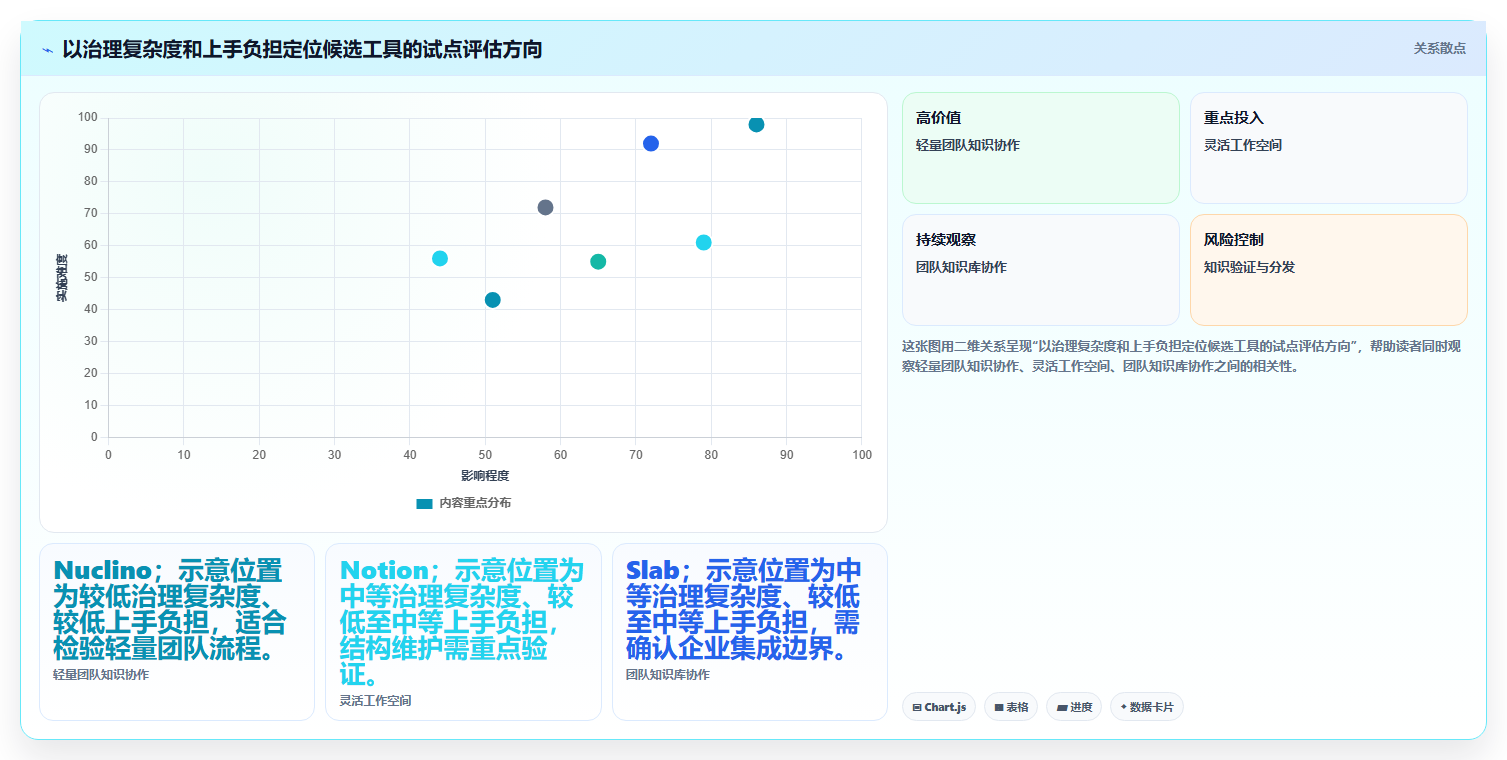The height and width of the screenshot is (760, 1507).
Task: Click the 实施难度 y-axis title
Action: coord(61,278)
